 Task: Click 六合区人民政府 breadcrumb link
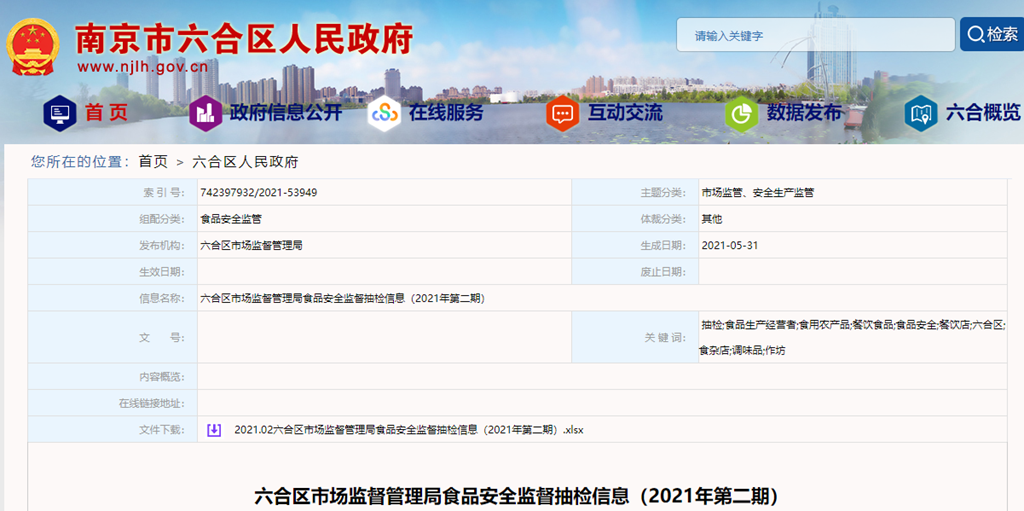point(244,161)
